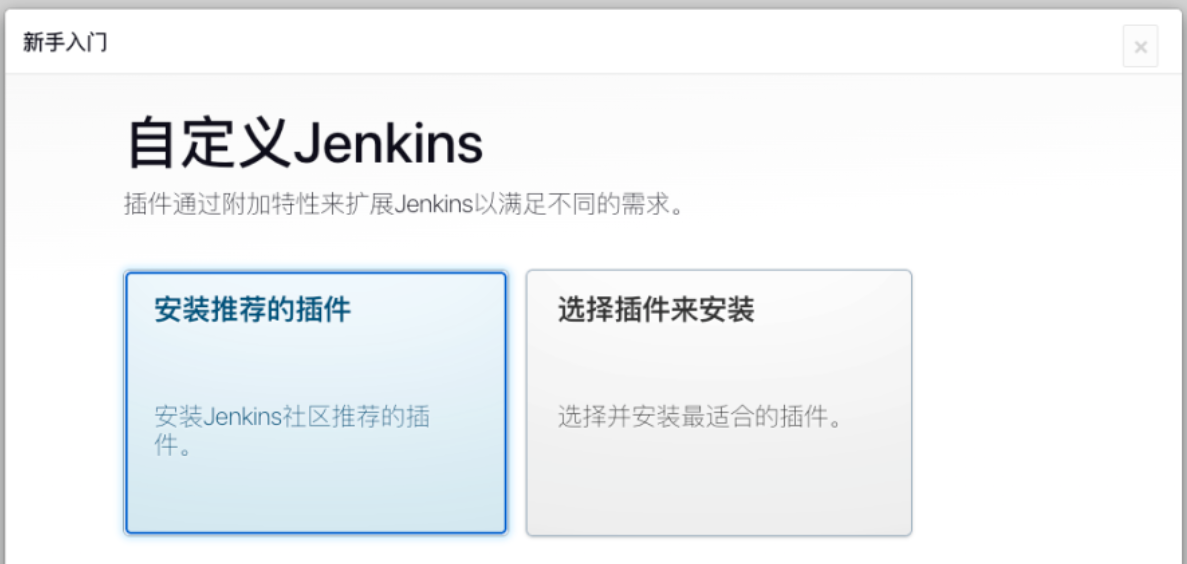The height and width of the screenshot is (564, 1187).
Task: Click the 新手入门 dialog title
Action: 64,42
